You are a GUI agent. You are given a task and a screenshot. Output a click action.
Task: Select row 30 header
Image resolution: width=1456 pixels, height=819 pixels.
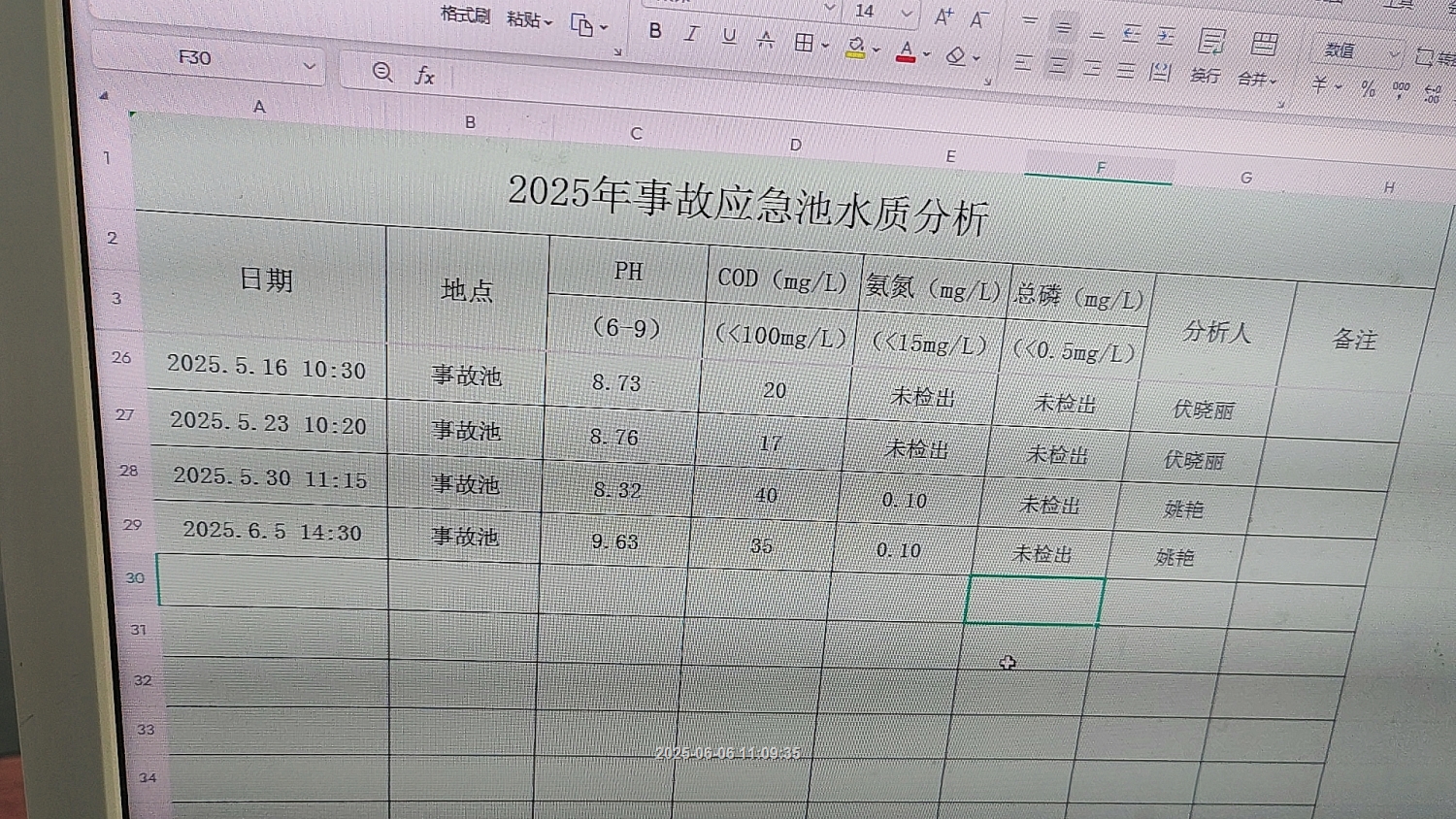(x=136, y=577)
